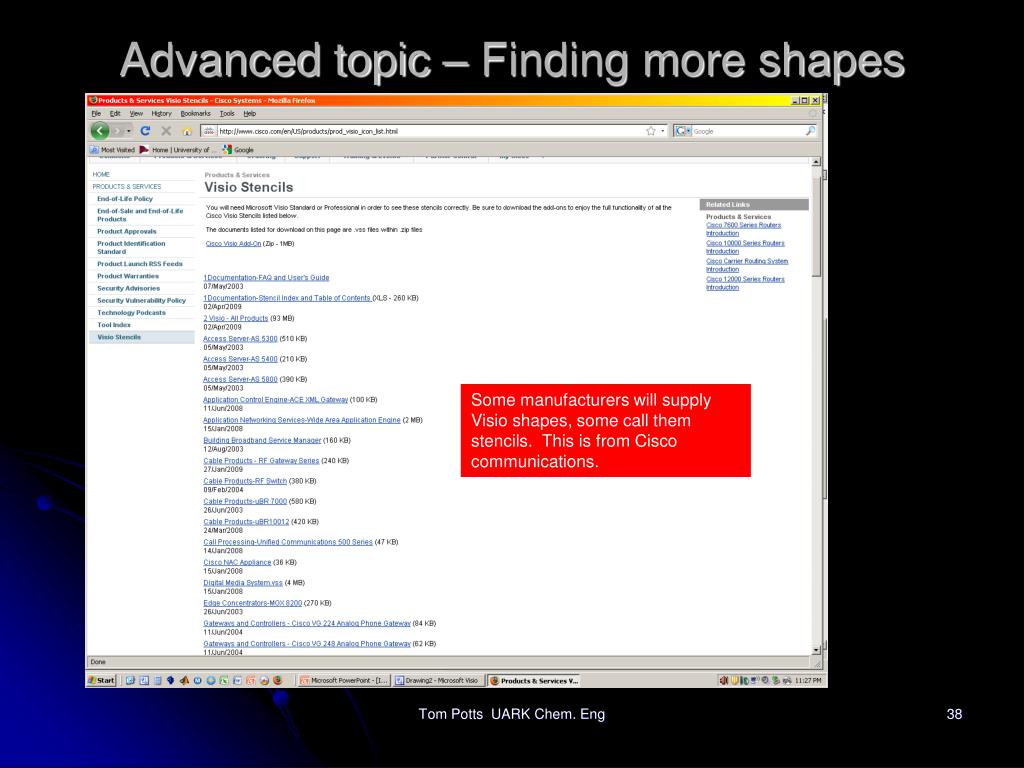Click the green Back arrow button
1024x768 pixels.
[99, 131]
